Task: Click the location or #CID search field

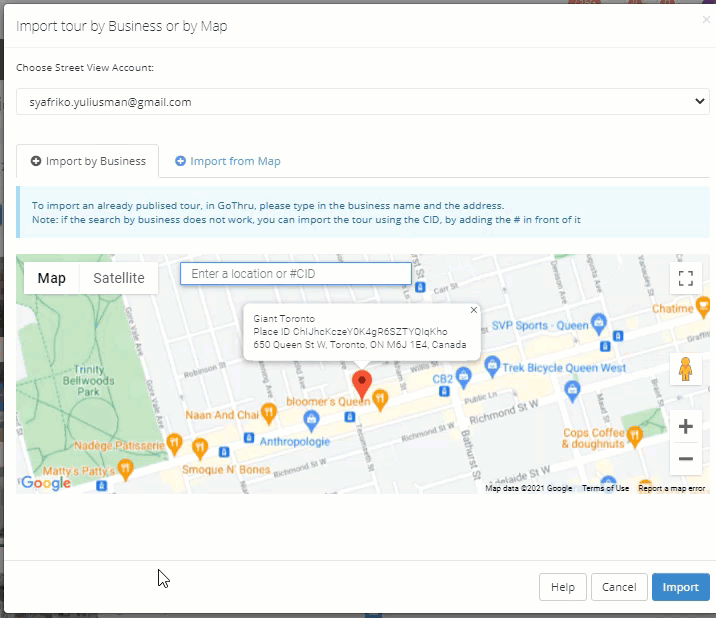Action: pos(296,274)
